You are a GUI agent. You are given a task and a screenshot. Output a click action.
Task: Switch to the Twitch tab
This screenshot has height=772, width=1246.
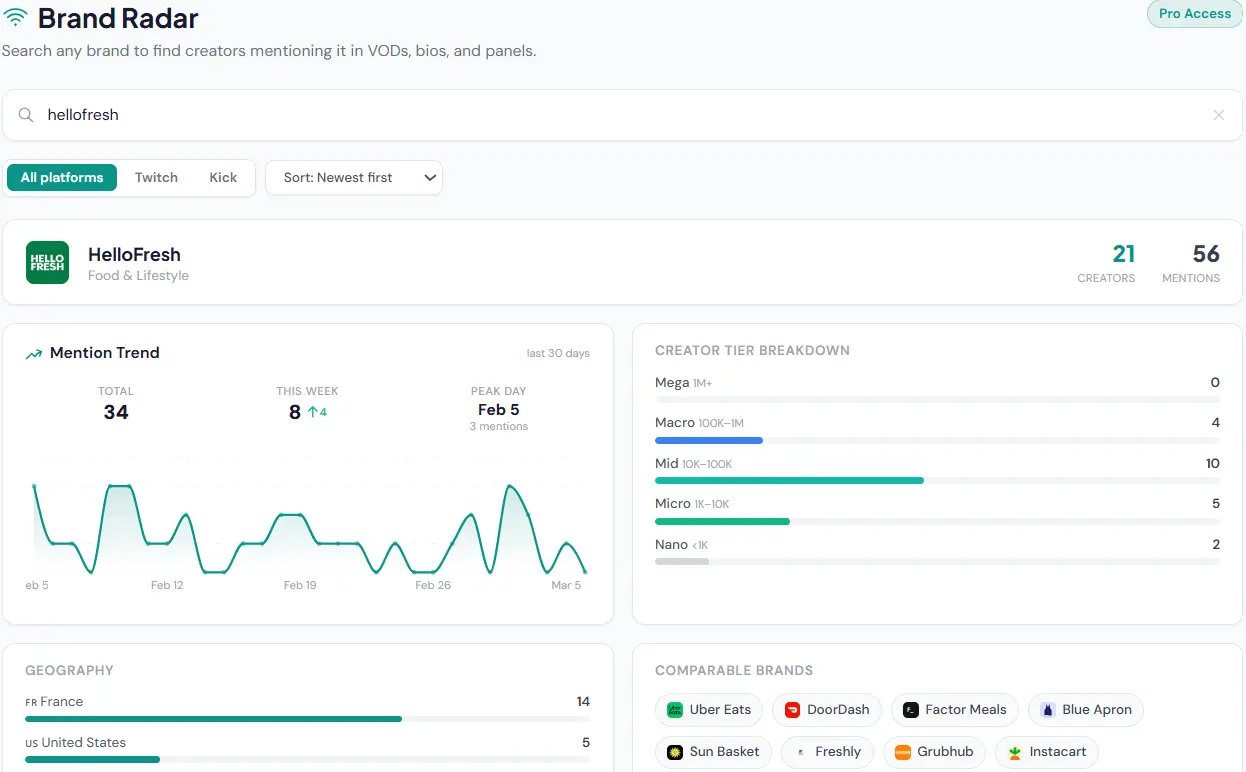pyautogui.click(x=156, y=177)
